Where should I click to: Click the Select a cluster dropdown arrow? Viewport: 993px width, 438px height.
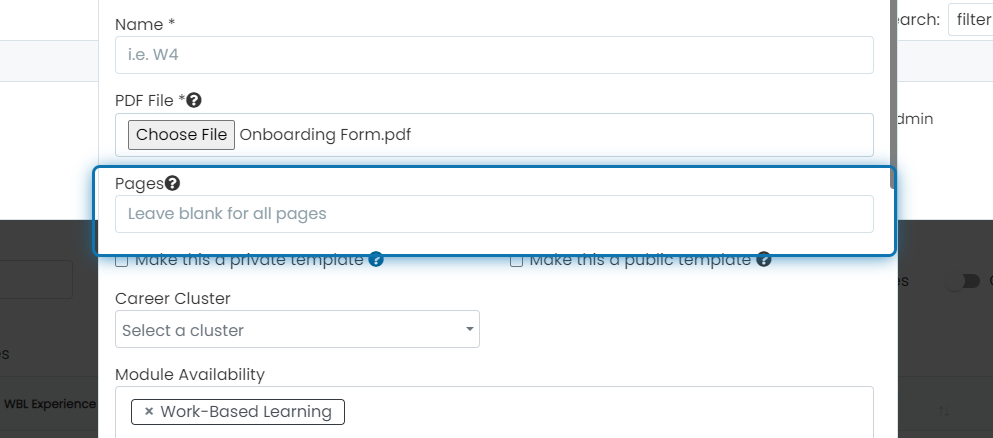[x=469, y=329]
